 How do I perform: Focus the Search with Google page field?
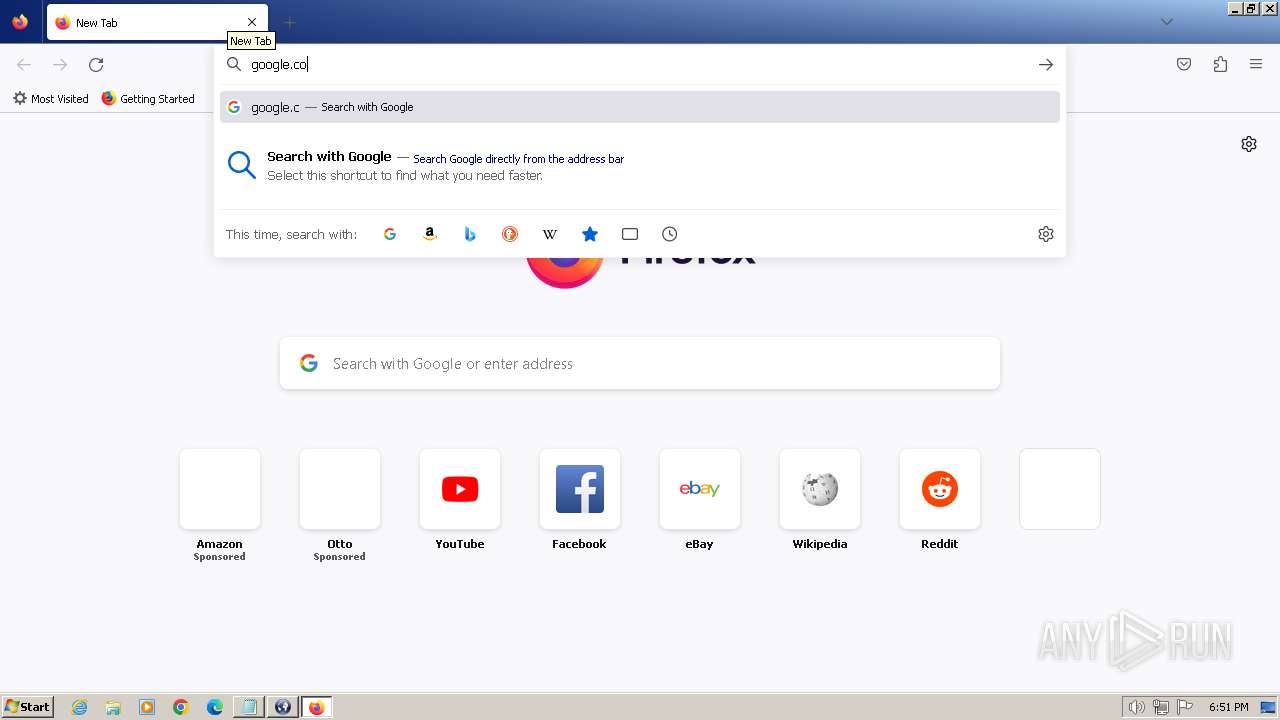(640, 363)
